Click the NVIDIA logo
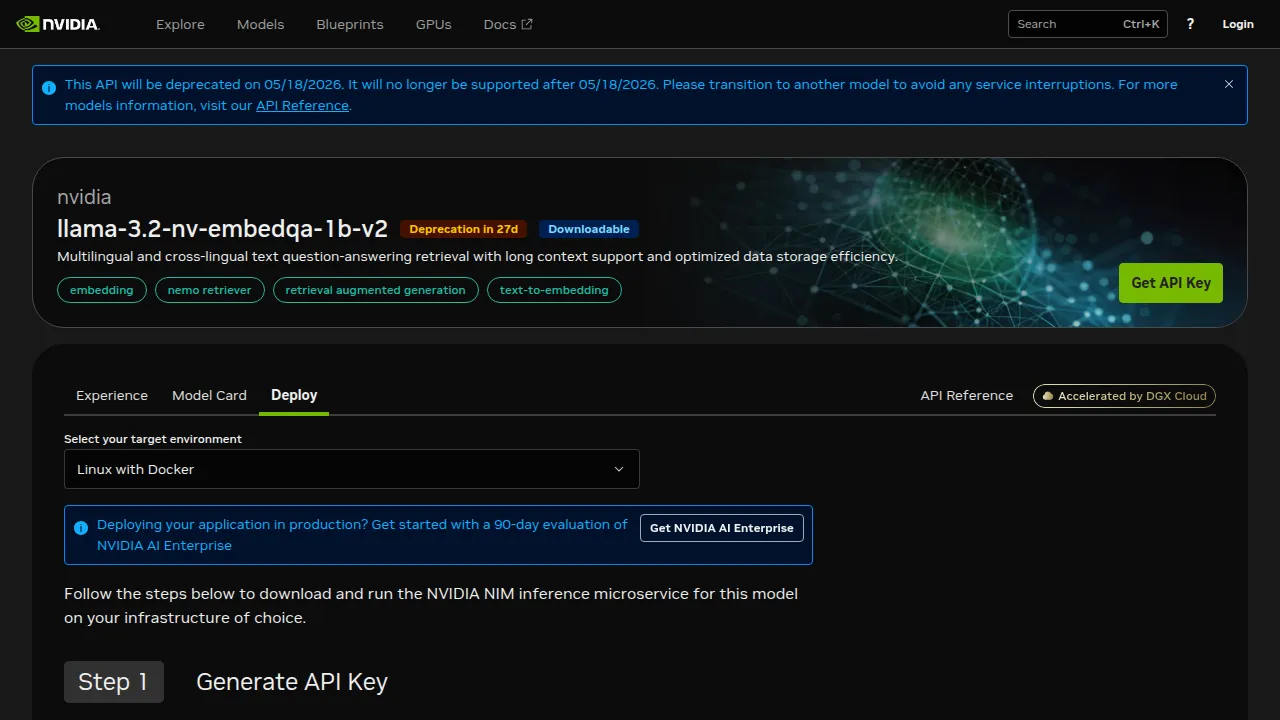Image resolution: width=1280 pixels, height=720 pixels. click(57, 24)
